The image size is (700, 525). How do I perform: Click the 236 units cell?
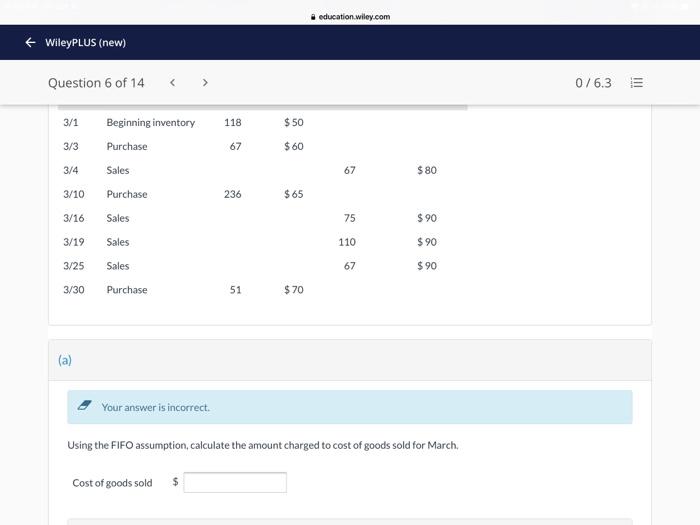point(233,194)
